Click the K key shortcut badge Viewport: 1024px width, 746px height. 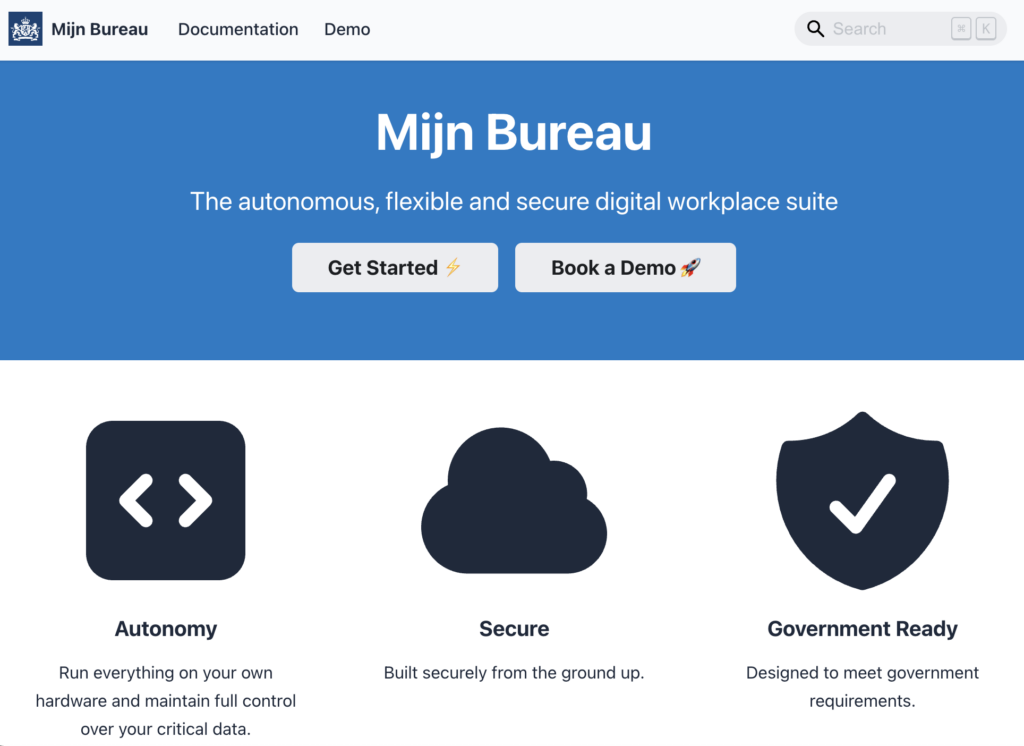click(986, 29)
